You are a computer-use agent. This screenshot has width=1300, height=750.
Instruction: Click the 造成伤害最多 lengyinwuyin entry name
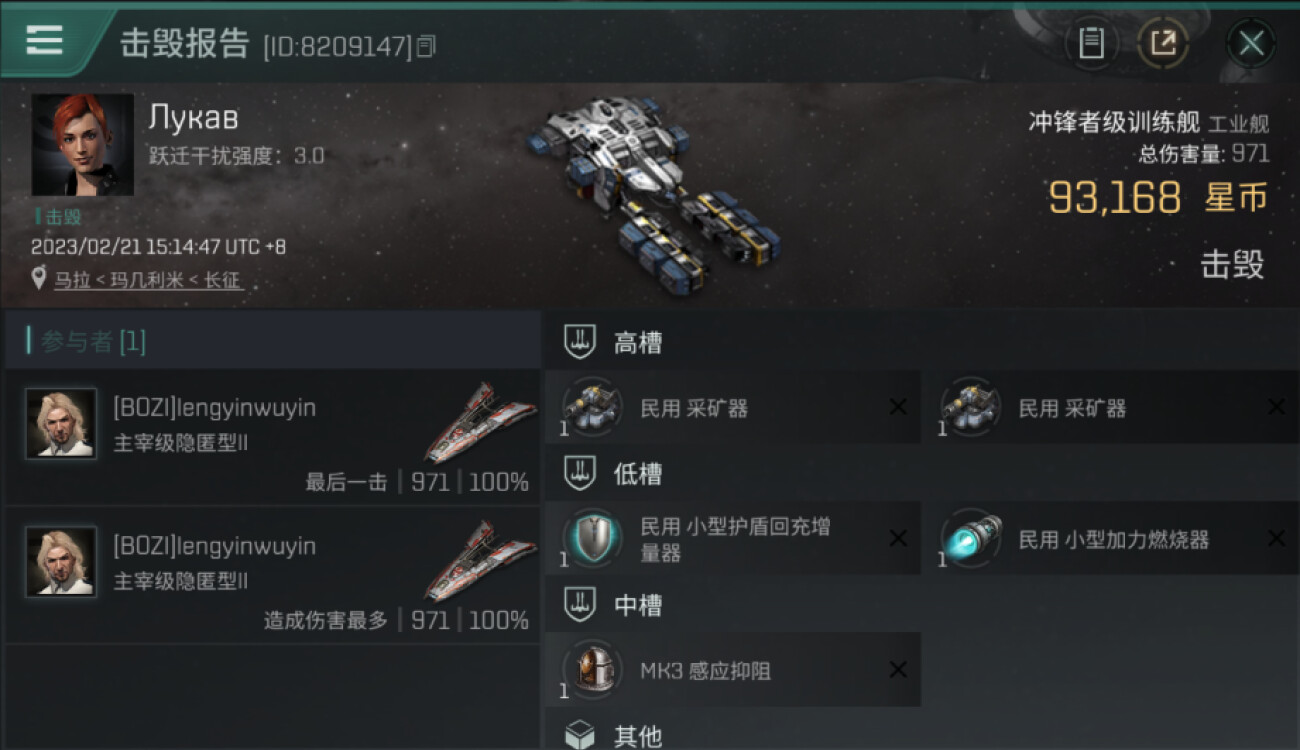coord(214,546)
